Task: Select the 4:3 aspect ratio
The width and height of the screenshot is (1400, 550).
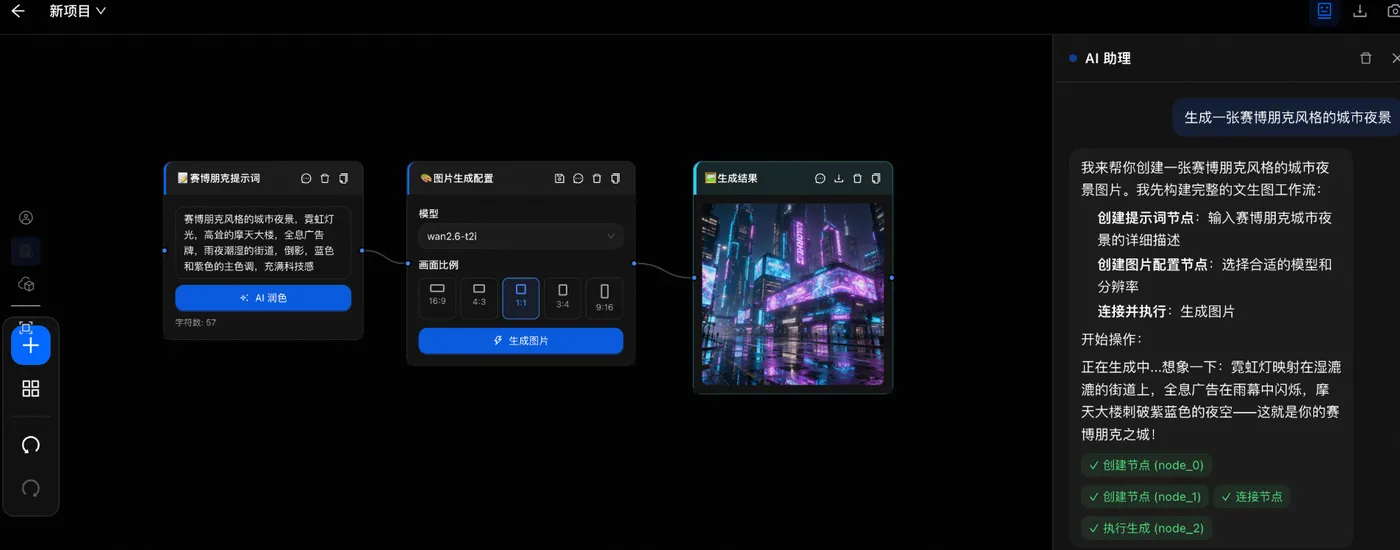Action: (x=479, y=297)
